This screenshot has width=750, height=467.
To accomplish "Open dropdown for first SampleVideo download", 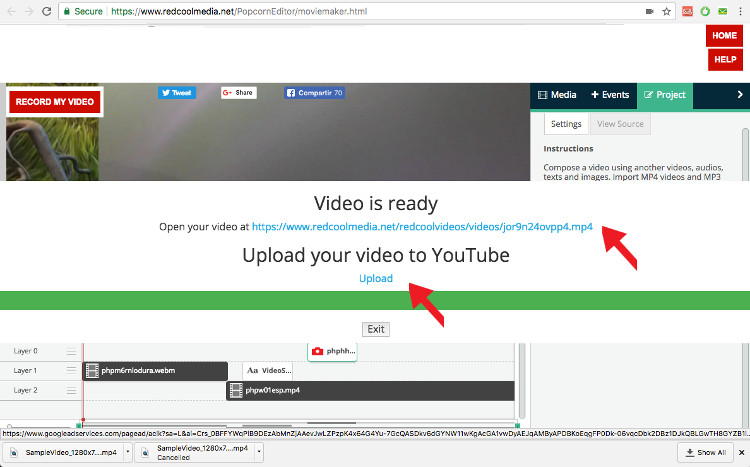I will pos(126,453).
